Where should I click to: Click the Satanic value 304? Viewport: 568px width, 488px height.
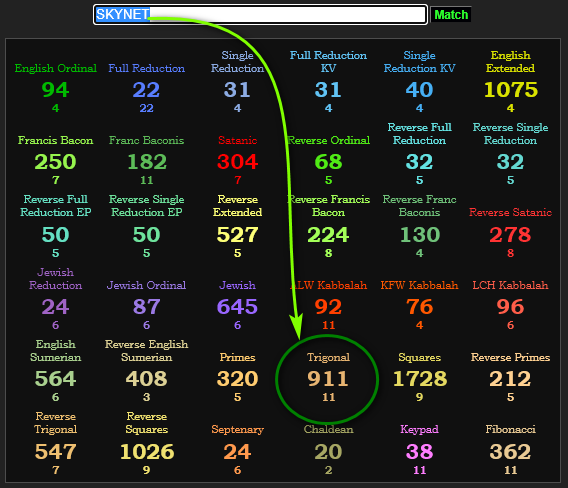point(237,162)
